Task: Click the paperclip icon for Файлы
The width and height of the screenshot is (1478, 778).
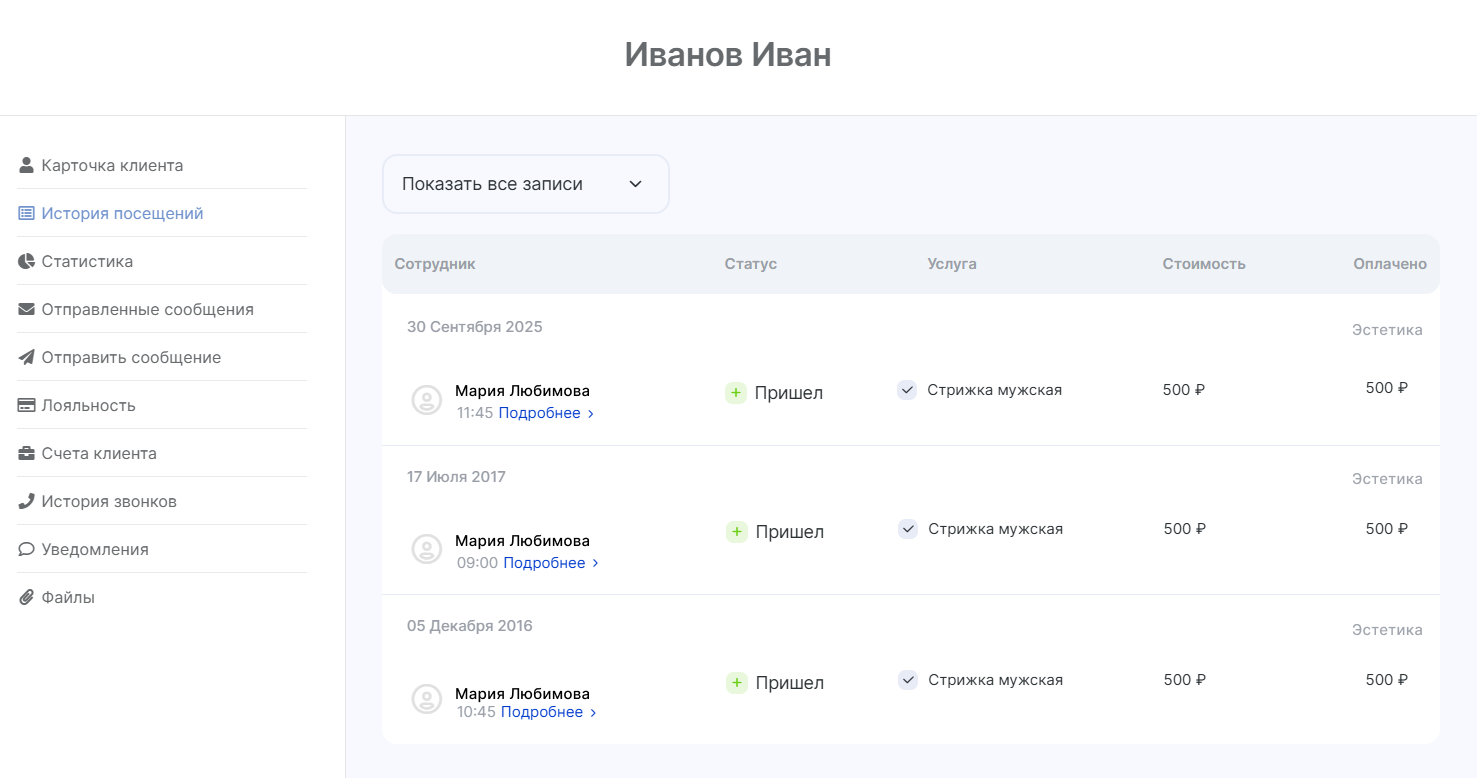Action: click(x=26, y=597)
